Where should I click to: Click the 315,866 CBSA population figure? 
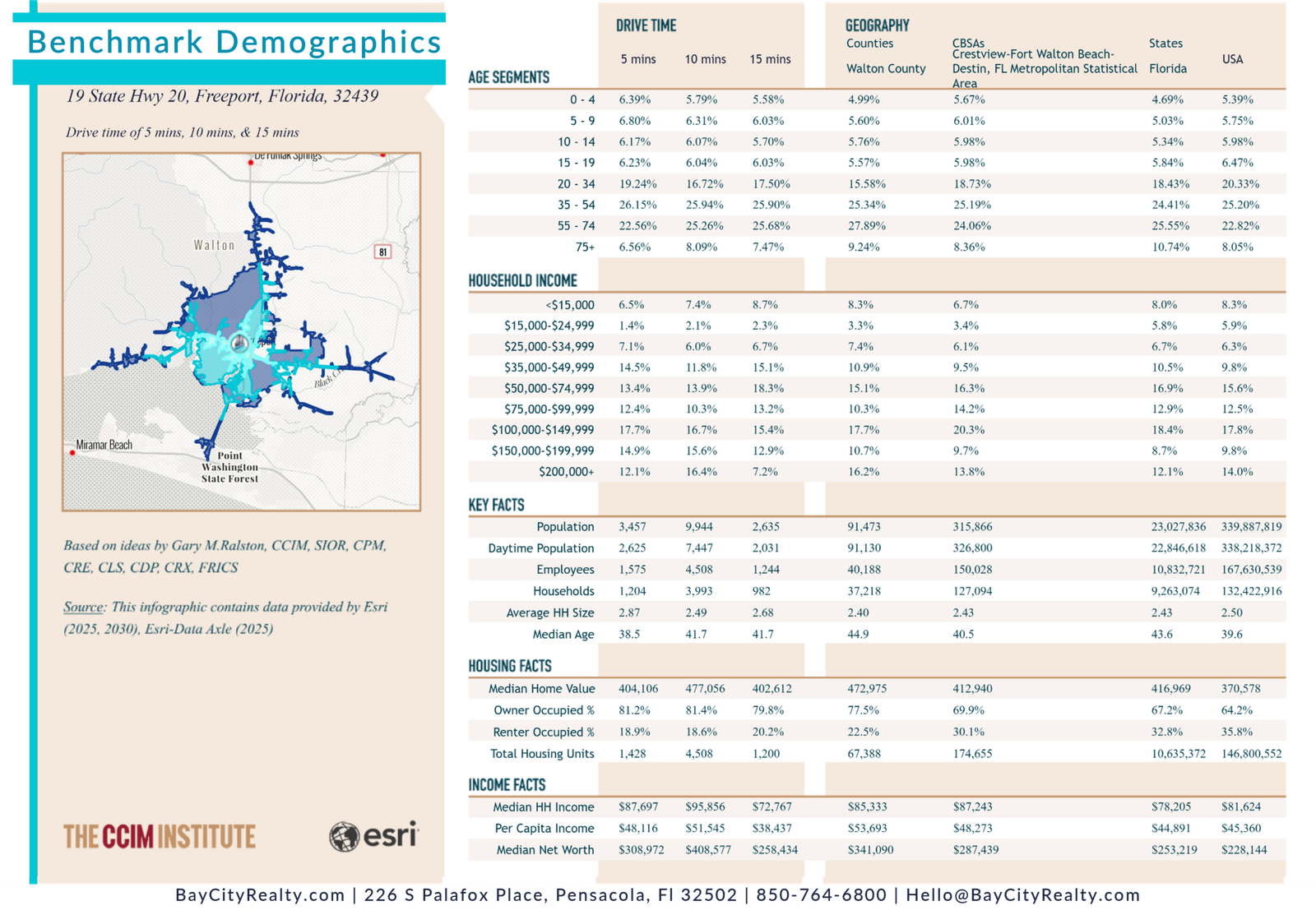click(x=973, y=527)
